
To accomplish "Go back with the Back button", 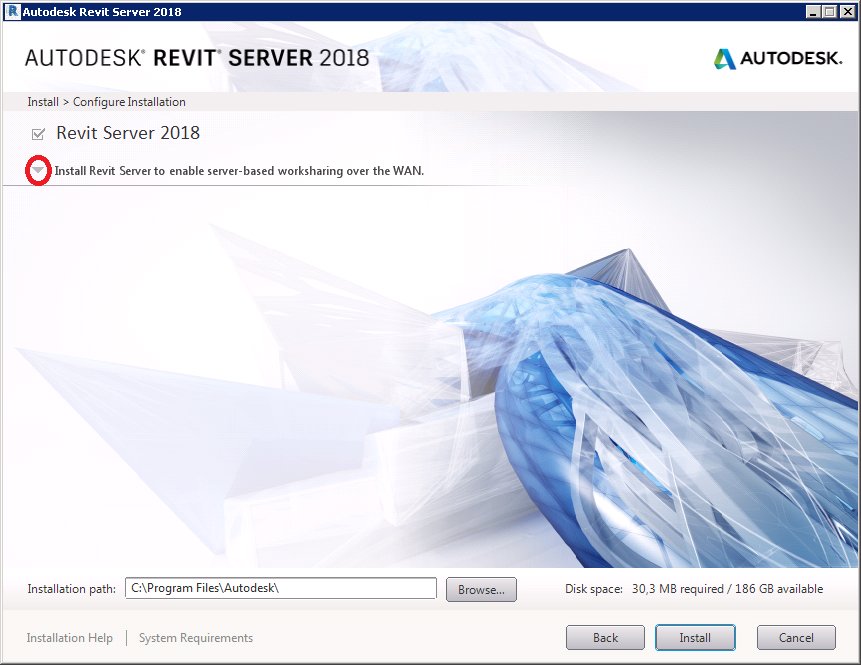I will coord(605,638).
